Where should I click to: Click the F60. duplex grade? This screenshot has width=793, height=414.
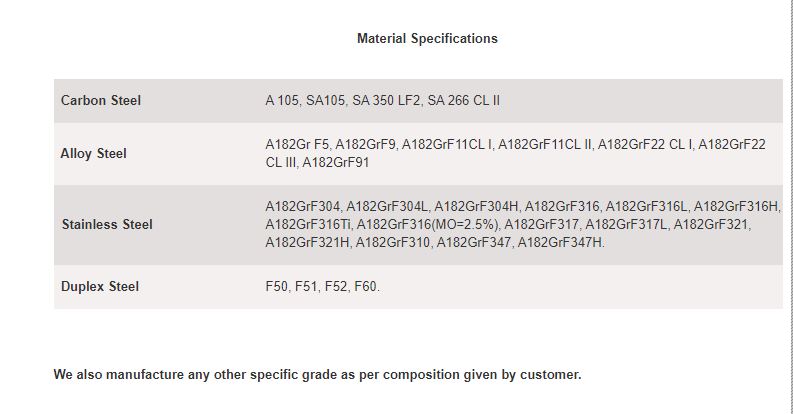(367, 287)
